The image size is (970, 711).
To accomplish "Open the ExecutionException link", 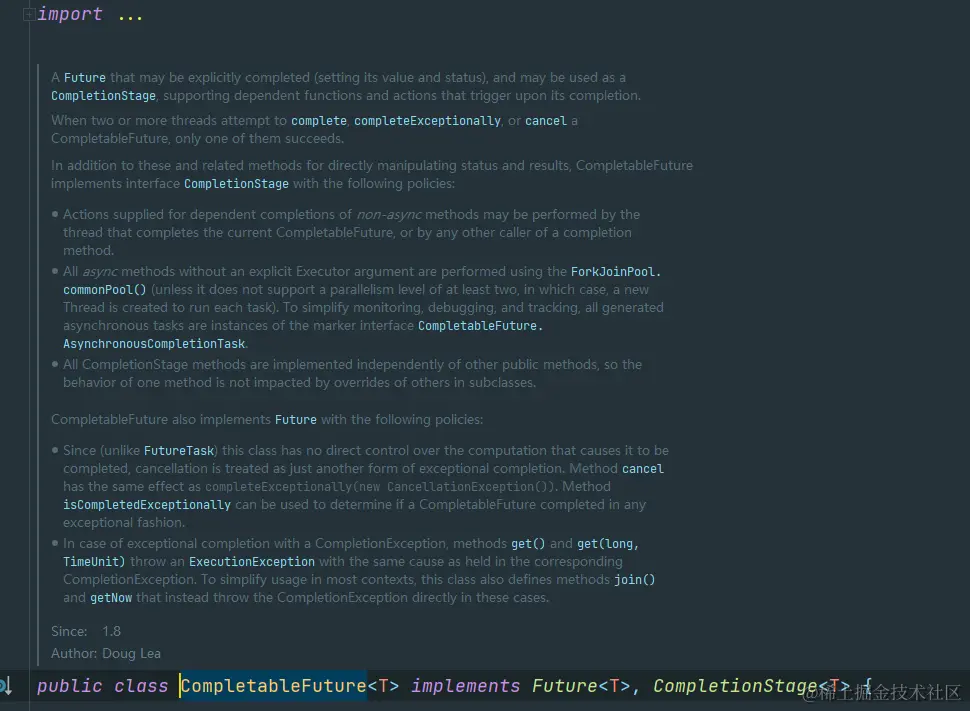I will pyautogui.click(x=252, y=561).
